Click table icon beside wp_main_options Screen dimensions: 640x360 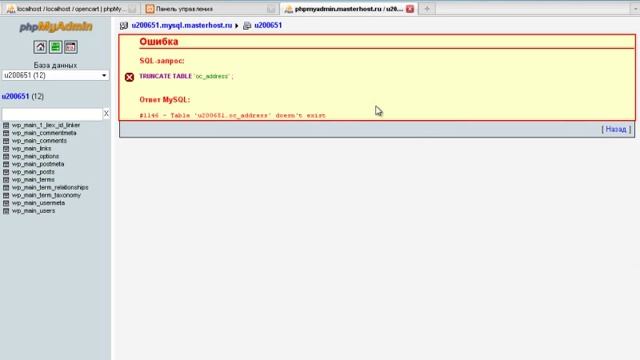6,156
